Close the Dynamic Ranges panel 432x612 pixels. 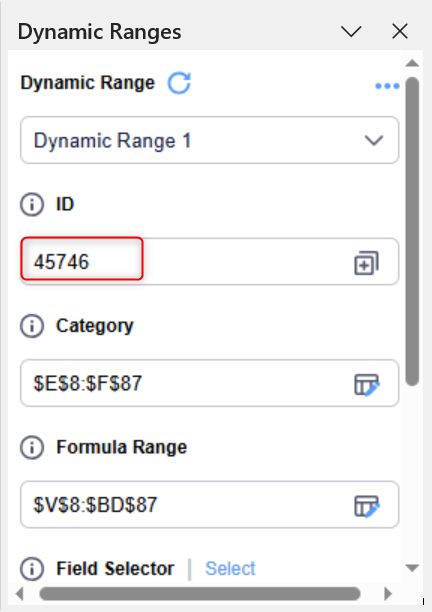tap(400, 31)
